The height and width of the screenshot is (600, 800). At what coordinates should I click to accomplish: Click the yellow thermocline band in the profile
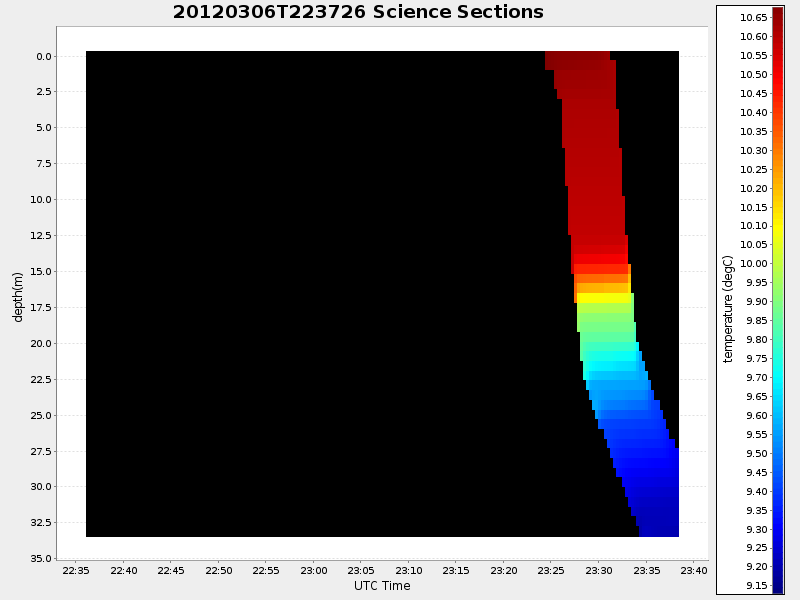605,298
